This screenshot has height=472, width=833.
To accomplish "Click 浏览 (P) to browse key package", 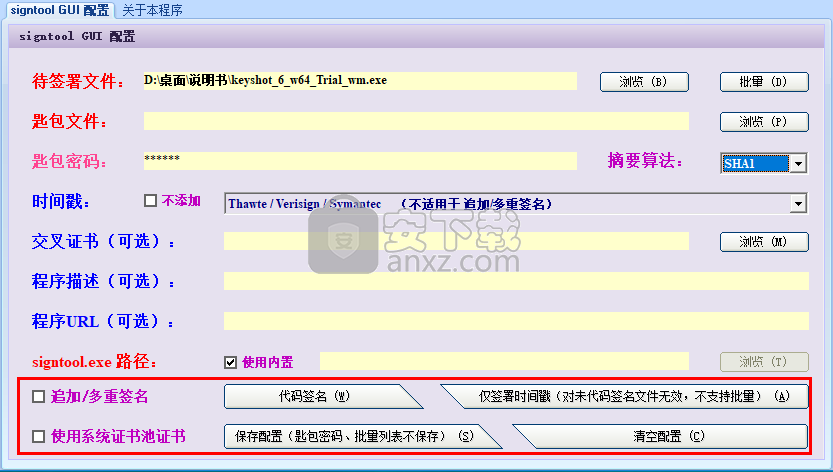I will tap(764, 122).
